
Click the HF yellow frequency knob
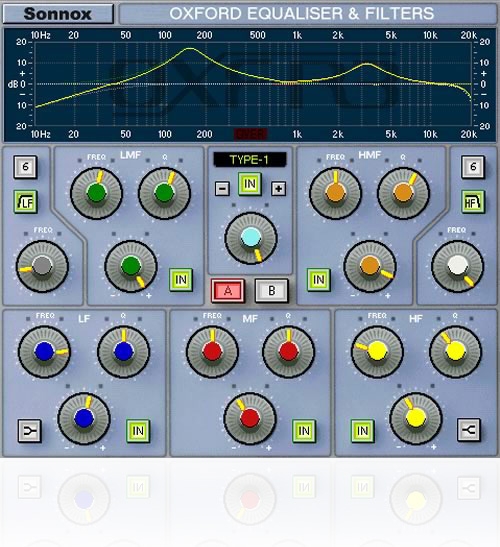tap(377, 352)
